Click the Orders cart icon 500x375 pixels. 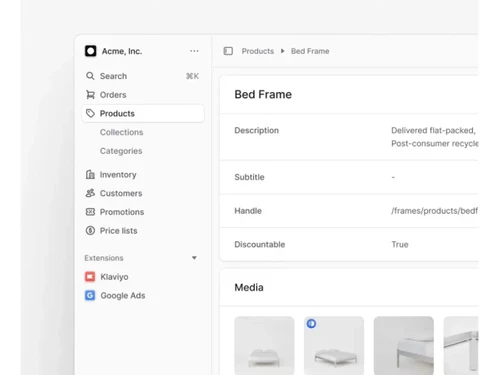90,95
